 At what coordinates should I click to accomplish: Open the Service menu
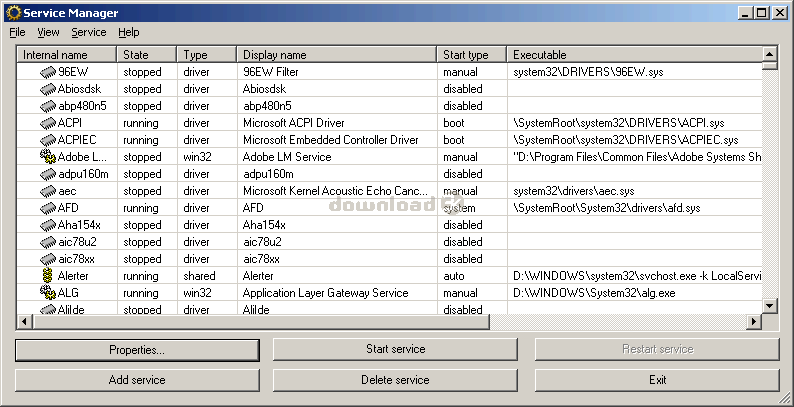tap(88, 32)
